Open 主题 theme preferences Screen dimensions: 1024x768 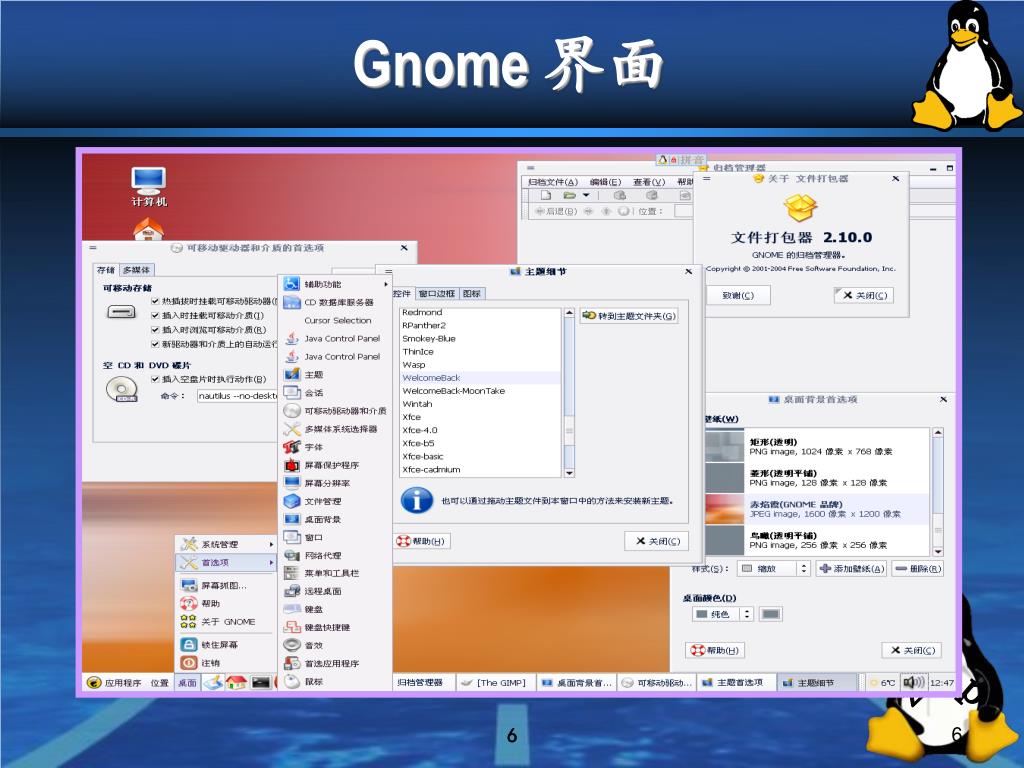tap(335, 375)
